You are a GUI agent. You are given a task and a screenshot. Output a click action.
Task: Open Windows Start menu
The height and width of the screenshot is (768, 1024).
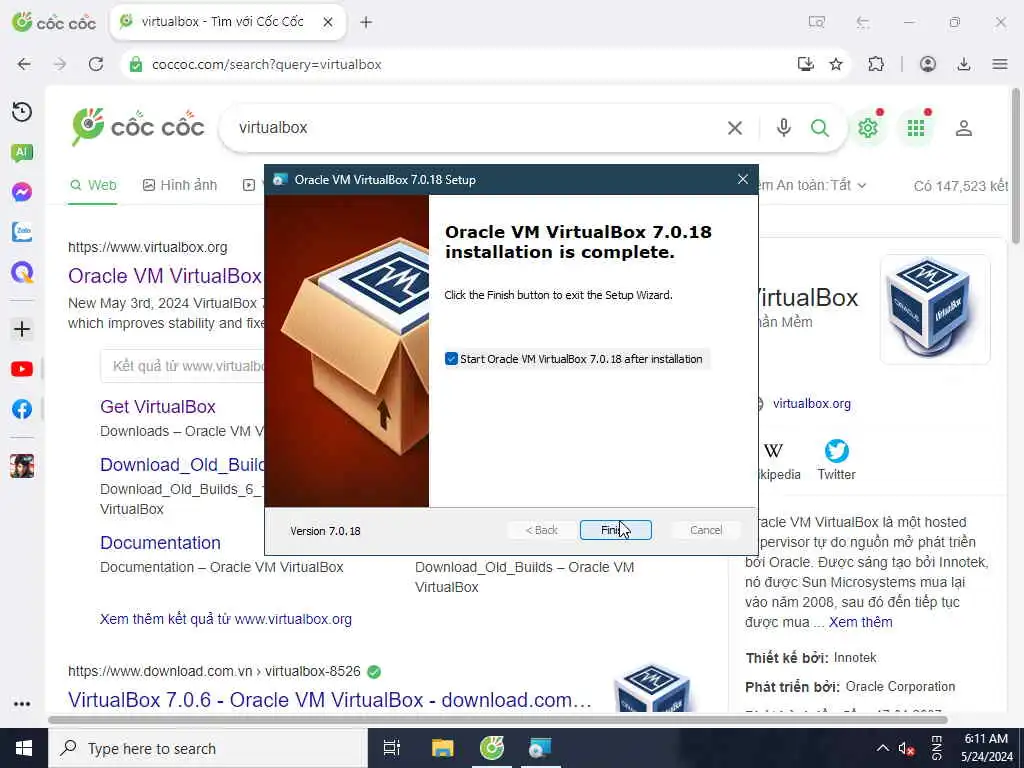point(24,748)
